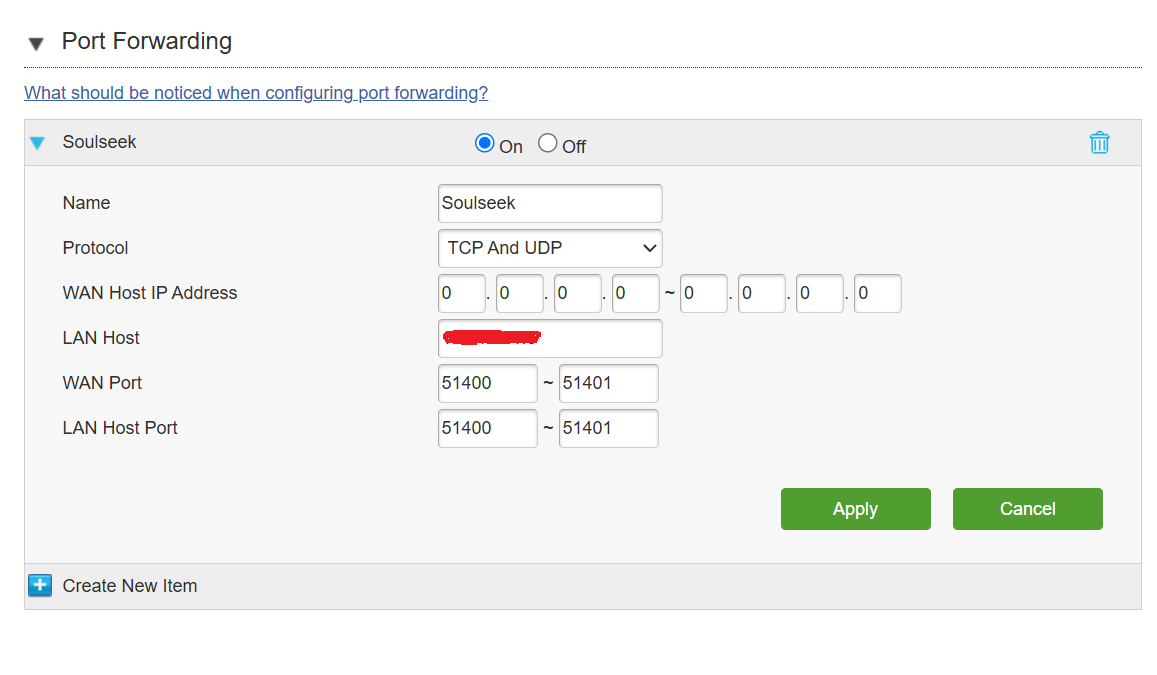Open the Protocol dropdown TCP And UDP
This screenshot has width=1157, height=675.
point(550,249)
